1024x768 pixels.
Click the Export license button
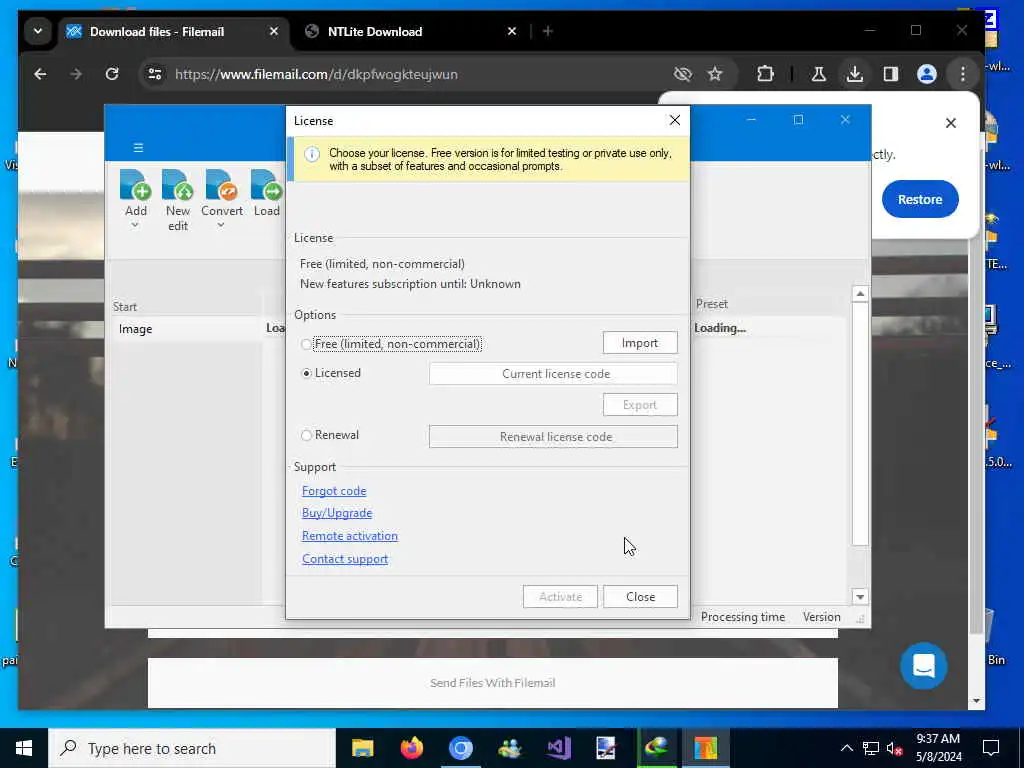(640, 405)
